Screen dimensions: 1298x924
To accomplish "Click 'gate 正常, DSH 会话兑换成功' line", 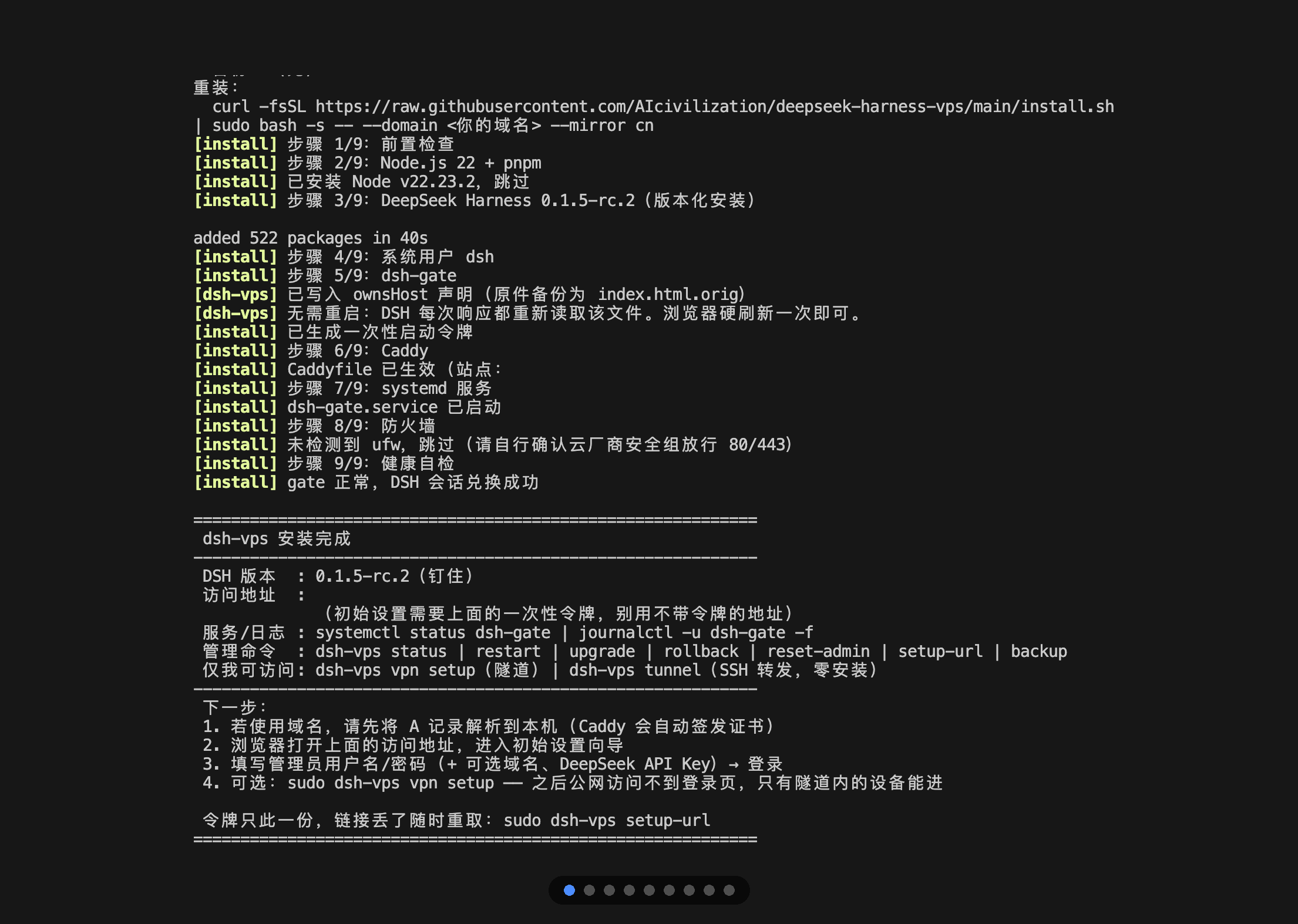I will [366, 482].
